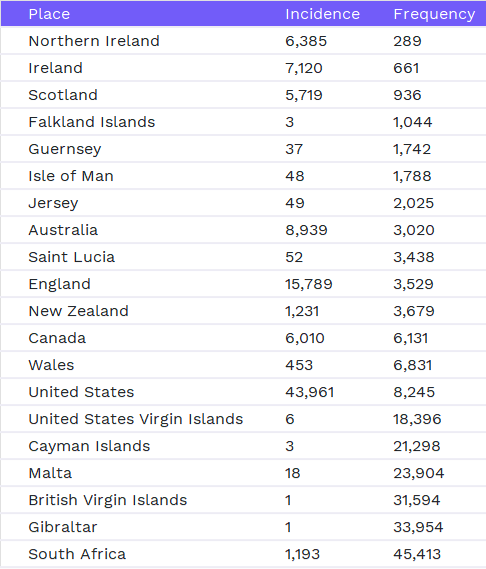
Task: Sort the table by the Place header
Action: click(49, 14)
